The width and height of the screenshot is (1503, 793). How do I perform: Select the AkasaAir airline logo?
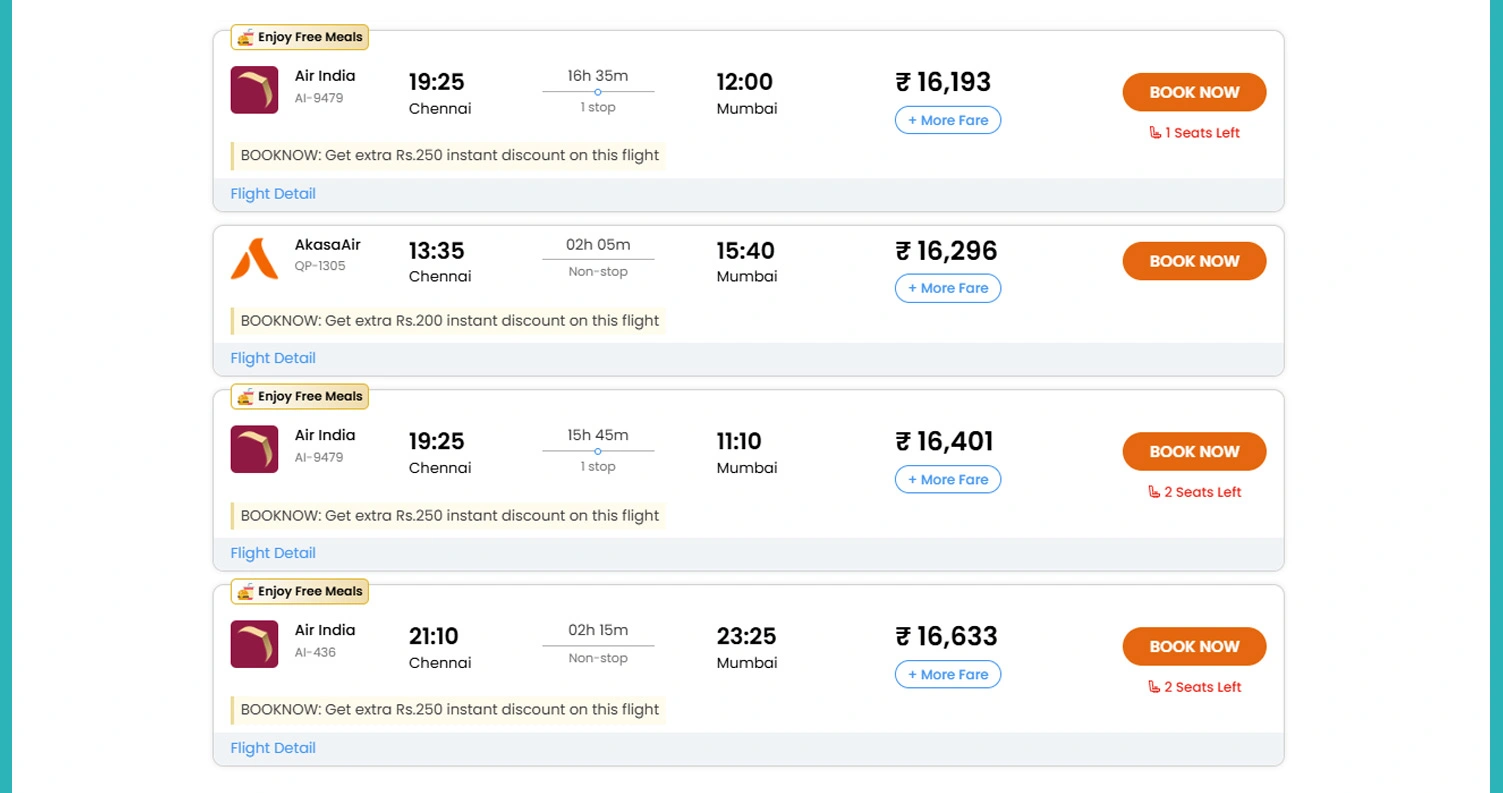(253, 258)
